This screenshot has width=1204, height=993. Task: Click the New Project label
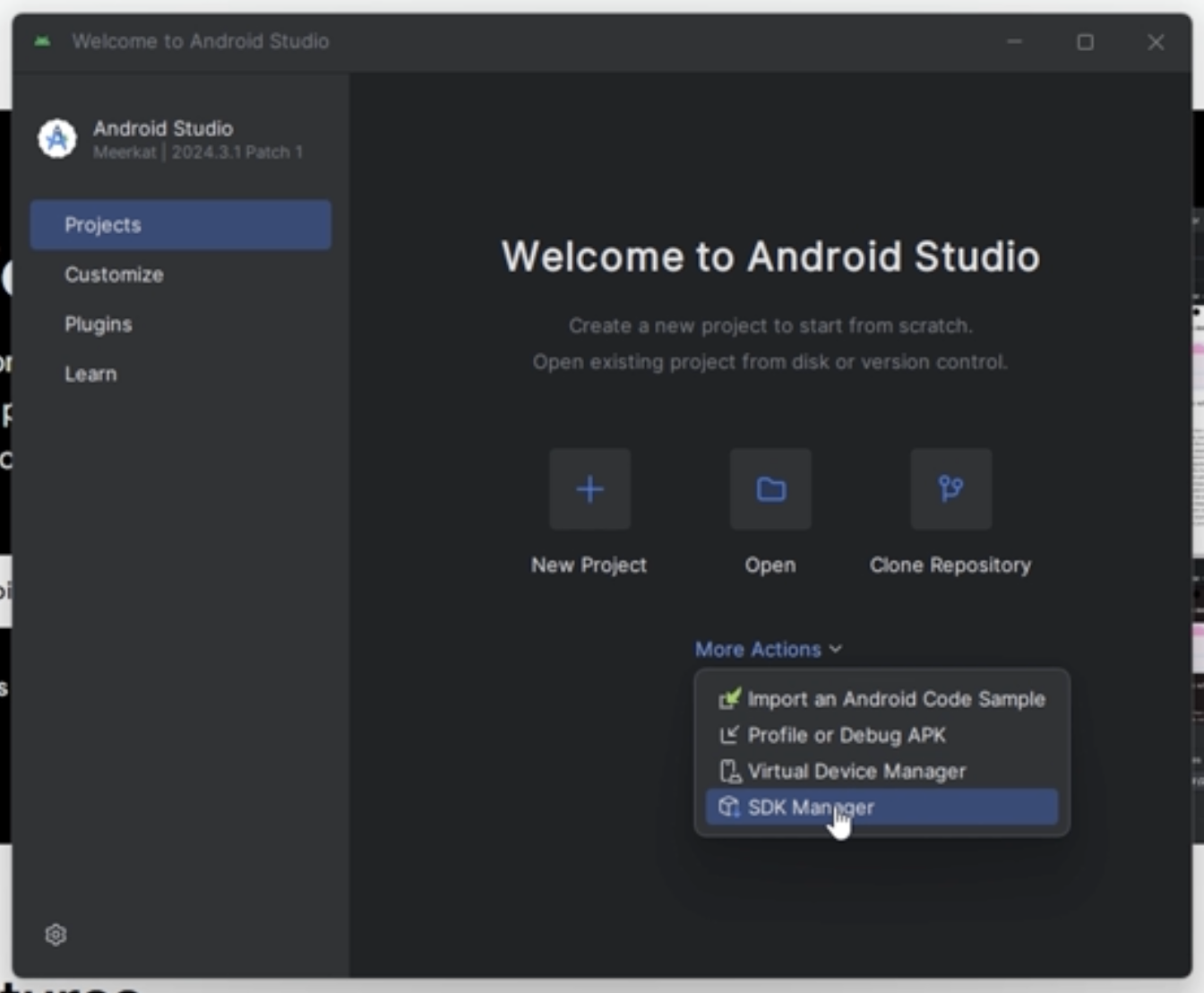coord(589,566)
